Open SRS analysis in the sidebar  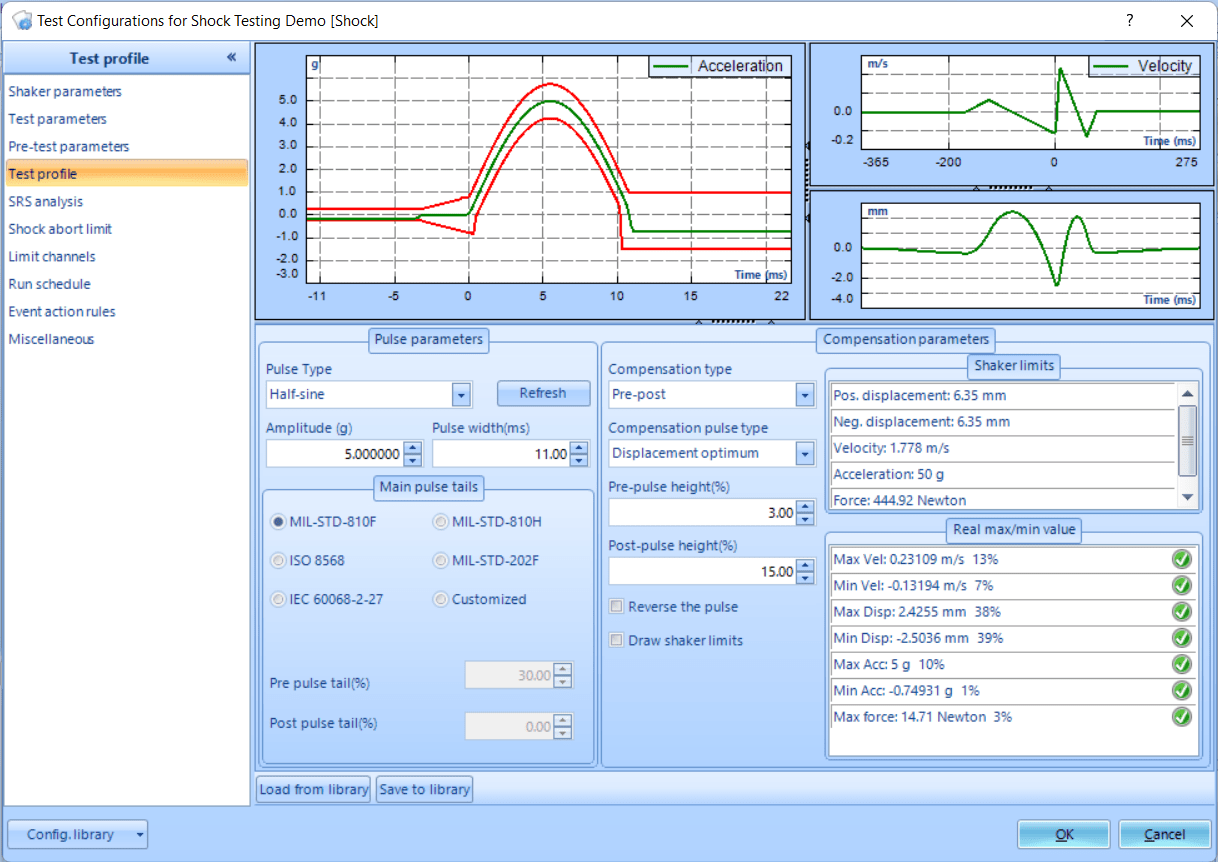(x=46, y=201)
